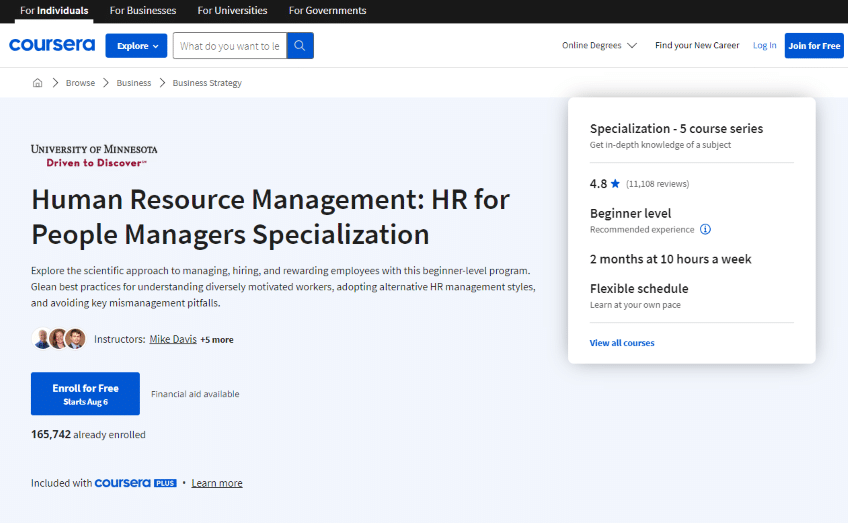
Task: Expand the Online Degrees dropdown
Action: pyautogui.click(x=599, y=45)
